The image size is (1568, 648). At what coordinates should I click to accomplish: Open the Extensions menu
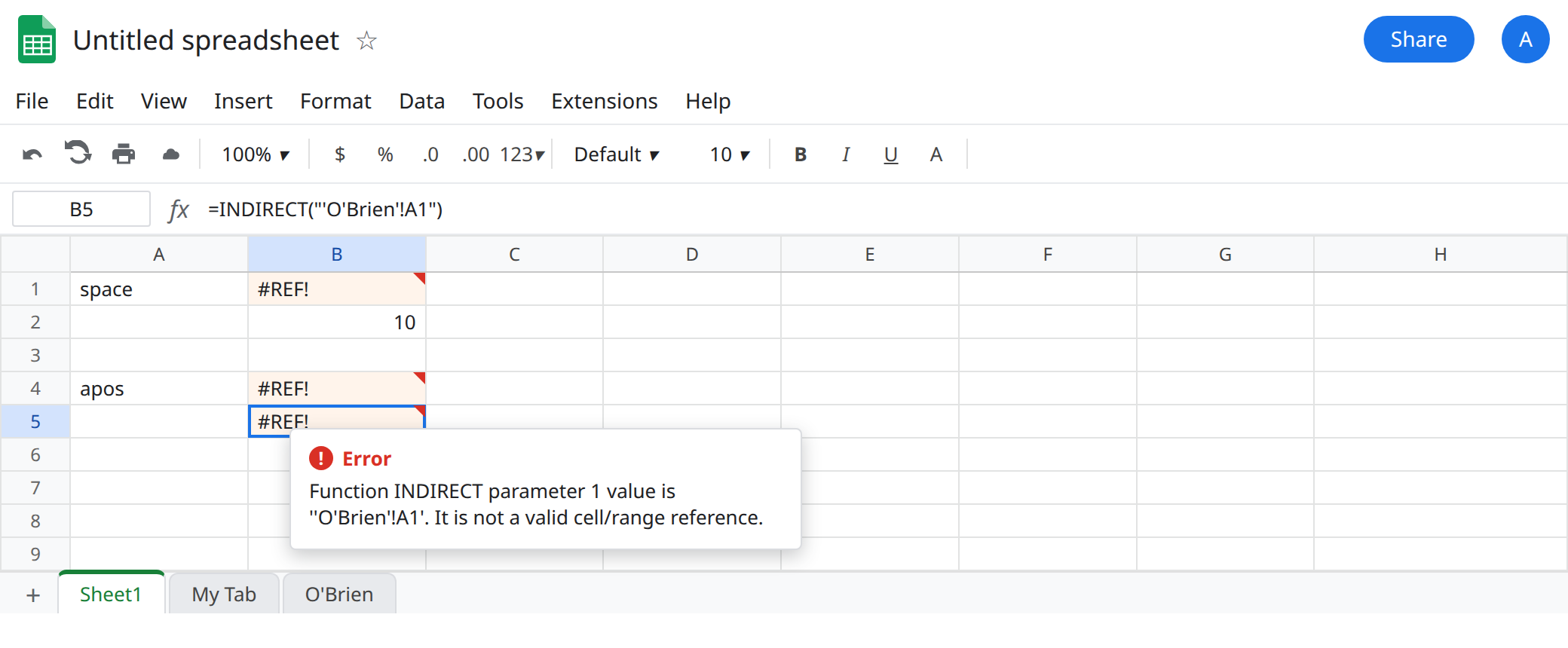605,101
